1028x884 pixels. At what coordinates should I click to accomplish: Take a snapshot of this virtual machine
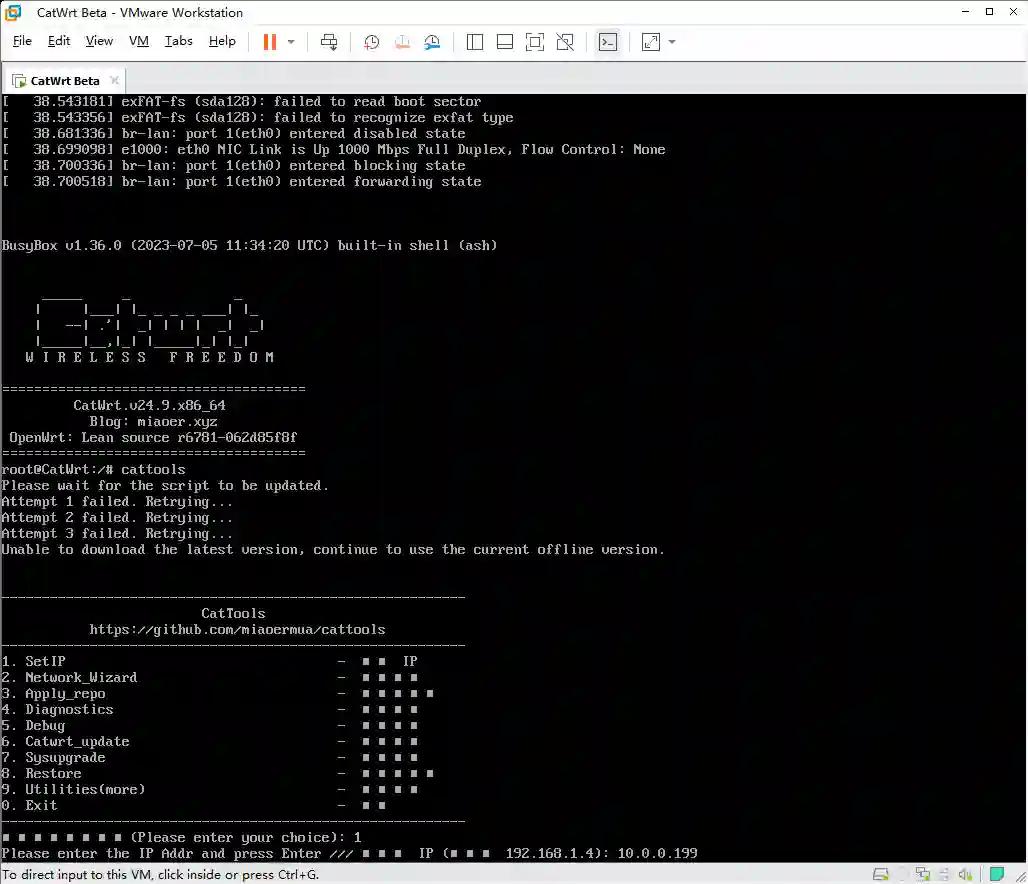(371, 42)
